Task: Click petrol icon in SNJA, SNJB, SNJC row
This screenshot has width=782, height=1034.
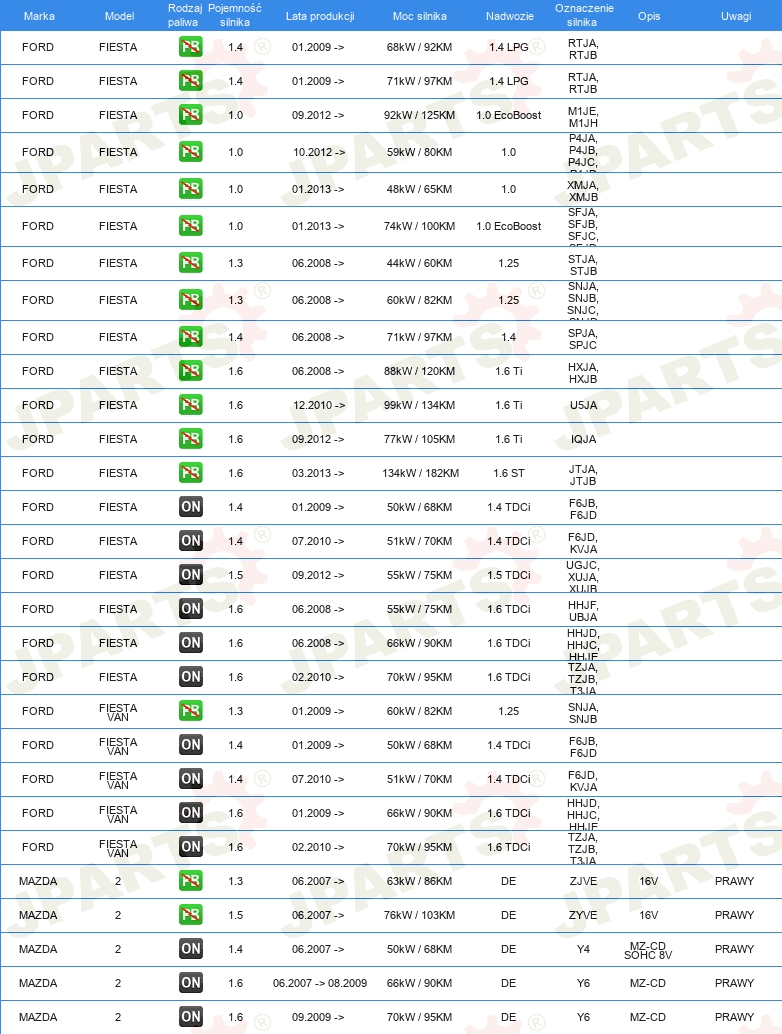Action: click(x=191, y=300)
